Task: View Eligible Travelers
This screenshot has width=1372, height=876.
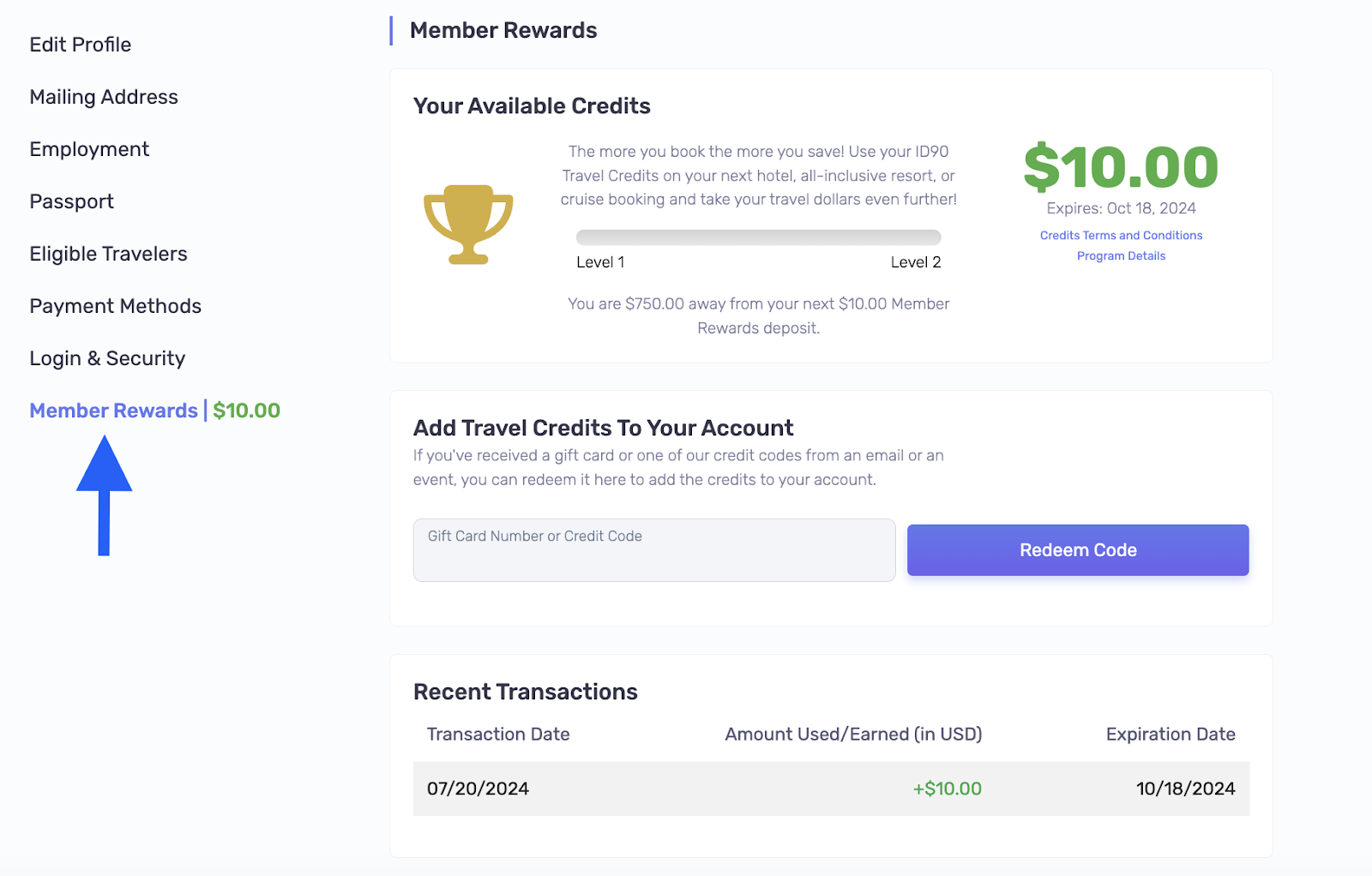Action: (x=108, y=253)
